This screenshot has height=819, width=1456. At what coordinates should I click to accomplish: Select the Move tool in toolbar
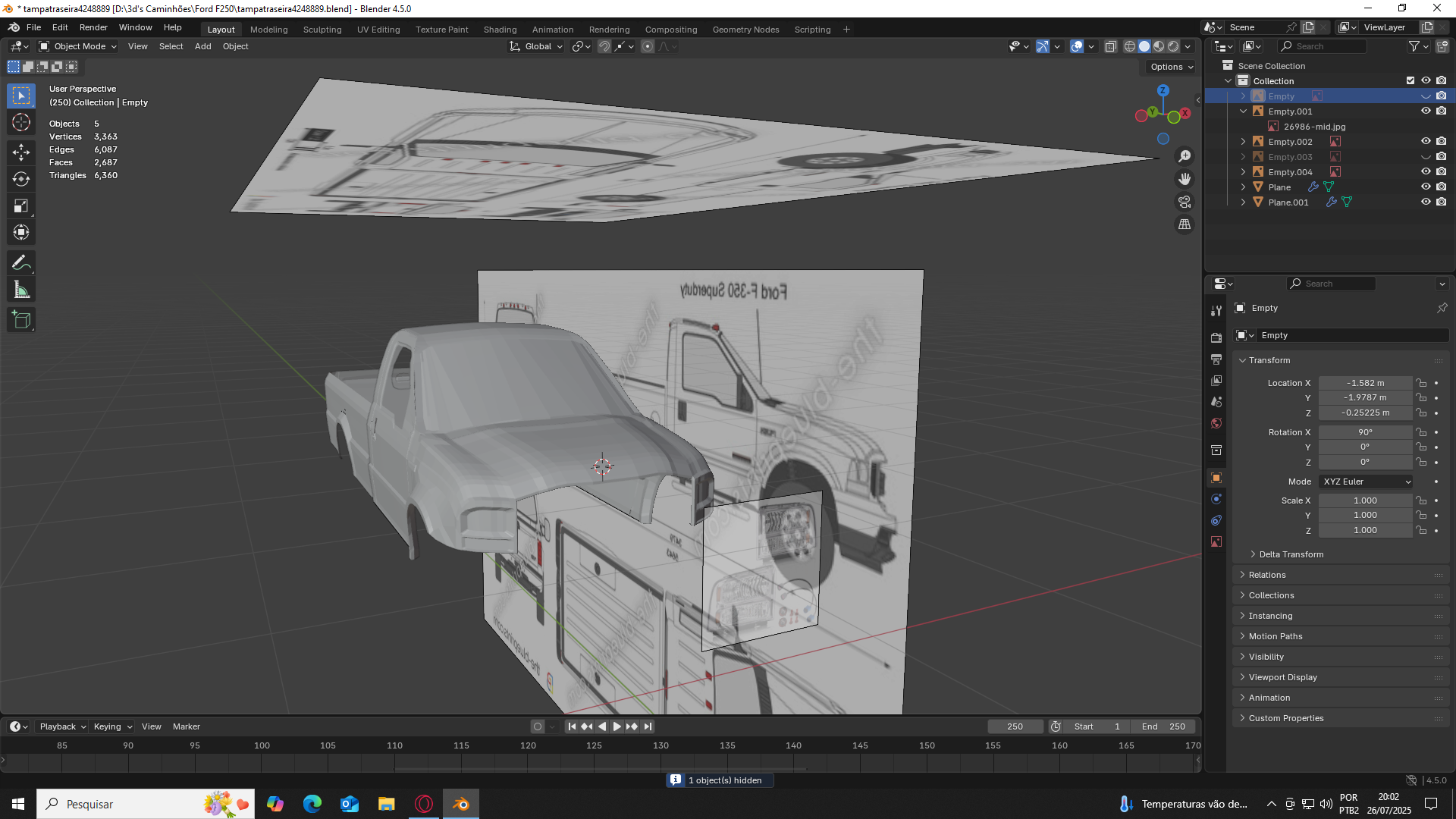21,152
